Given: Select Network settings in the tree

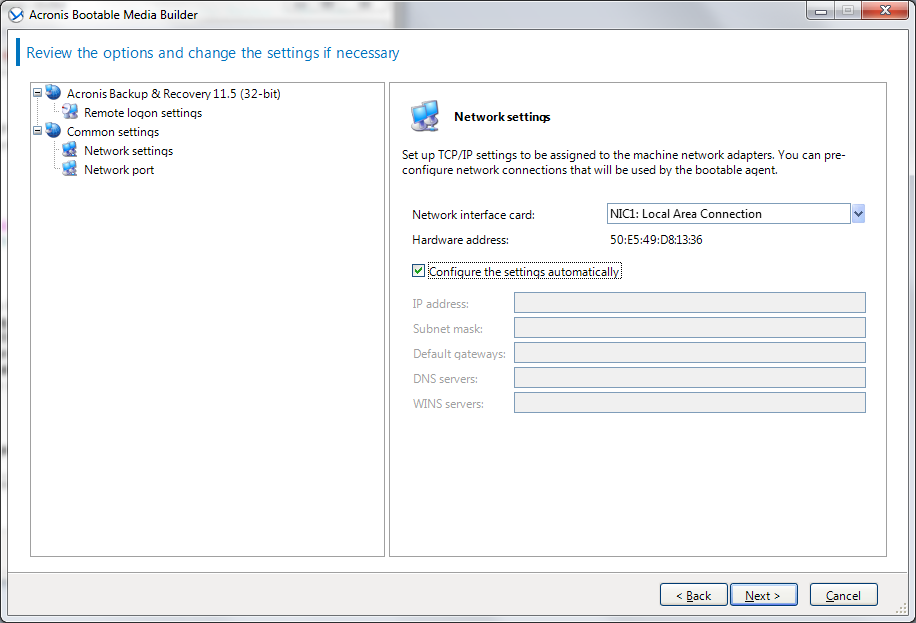Looking at the screenshot, I should [x=129, y=151].
